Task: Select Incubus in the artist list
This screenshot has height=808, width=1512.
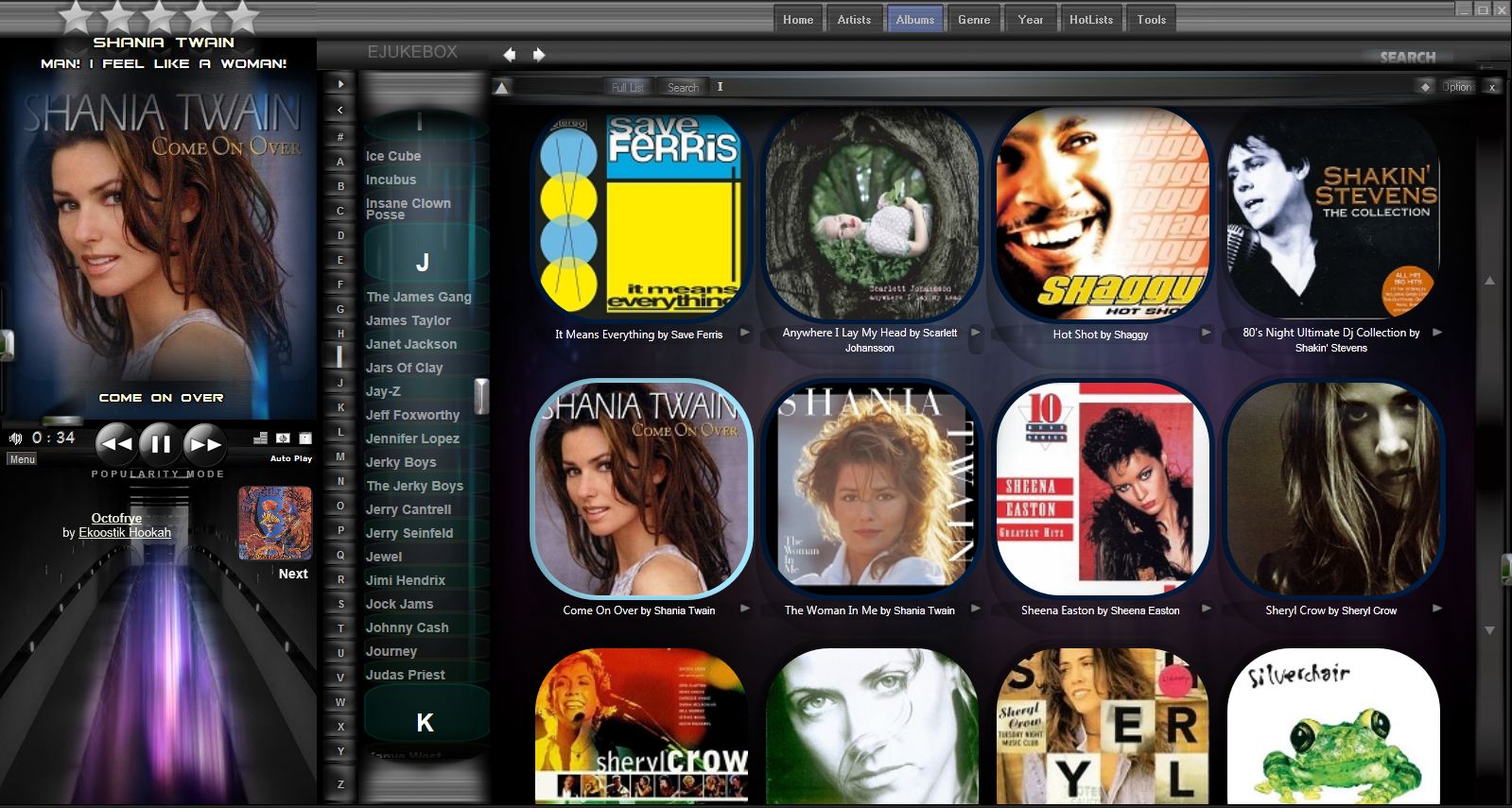Action: tap(391, 180)
